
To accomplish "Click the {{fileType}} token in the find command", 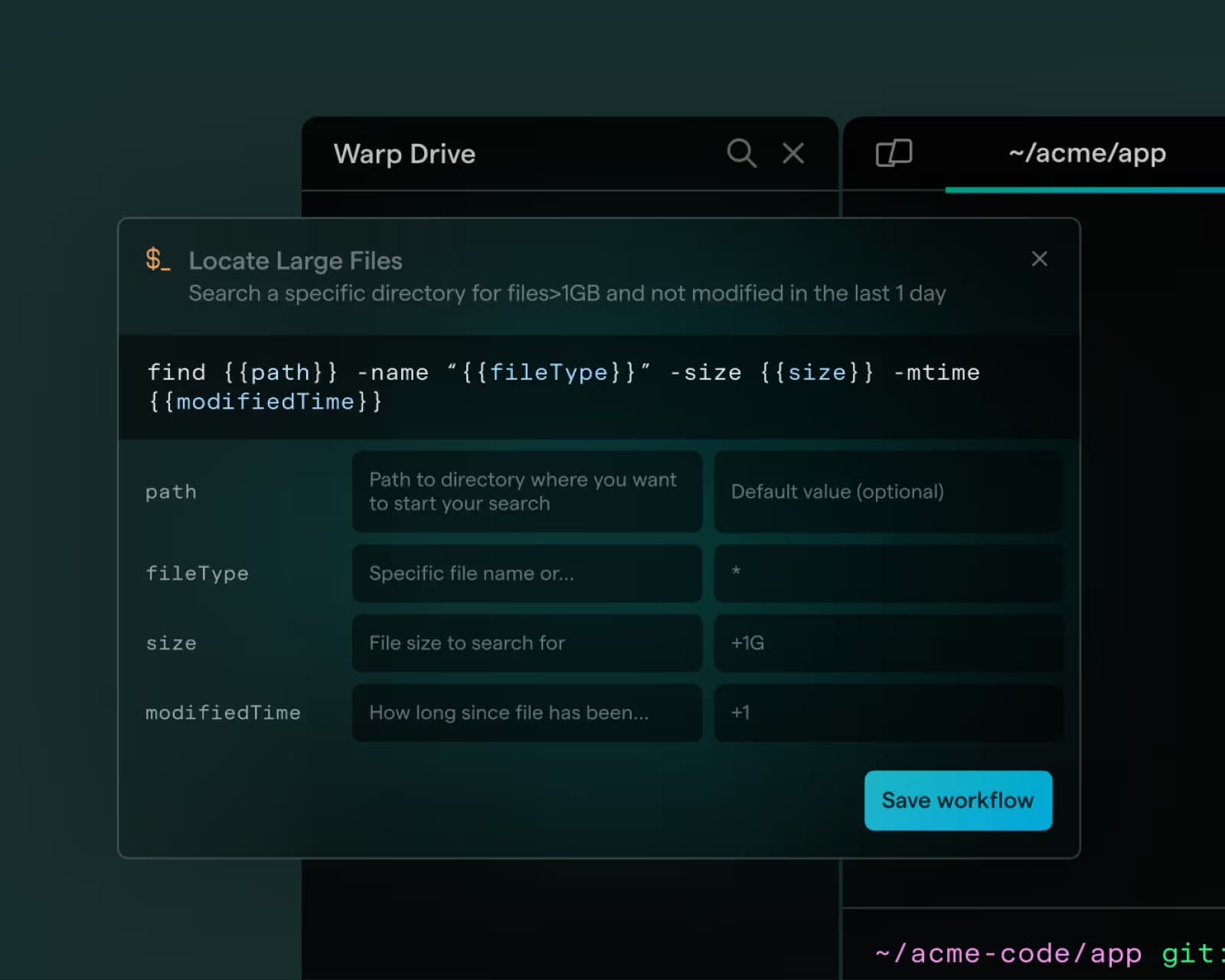I will (550, 372).
